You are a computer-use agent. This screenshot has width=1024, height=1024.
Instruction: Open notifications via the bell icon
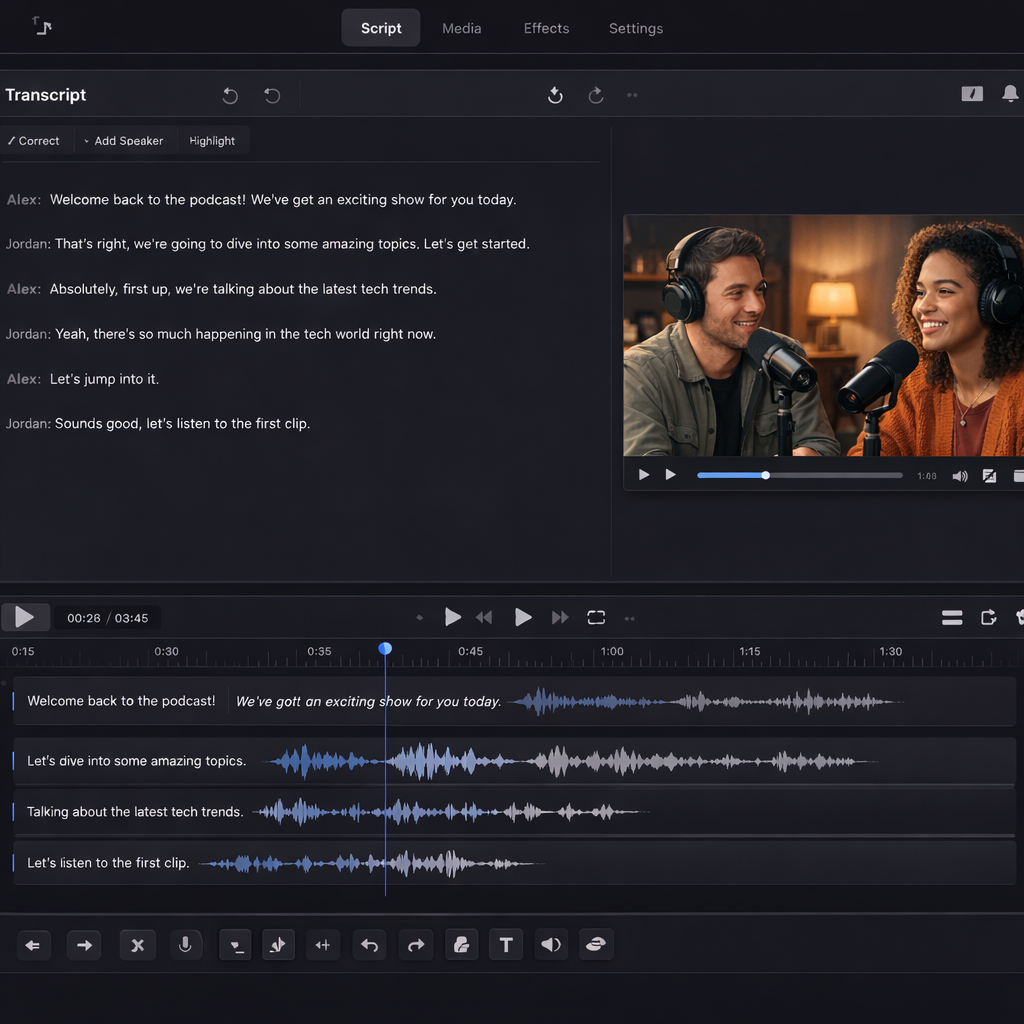point(1010,93)
